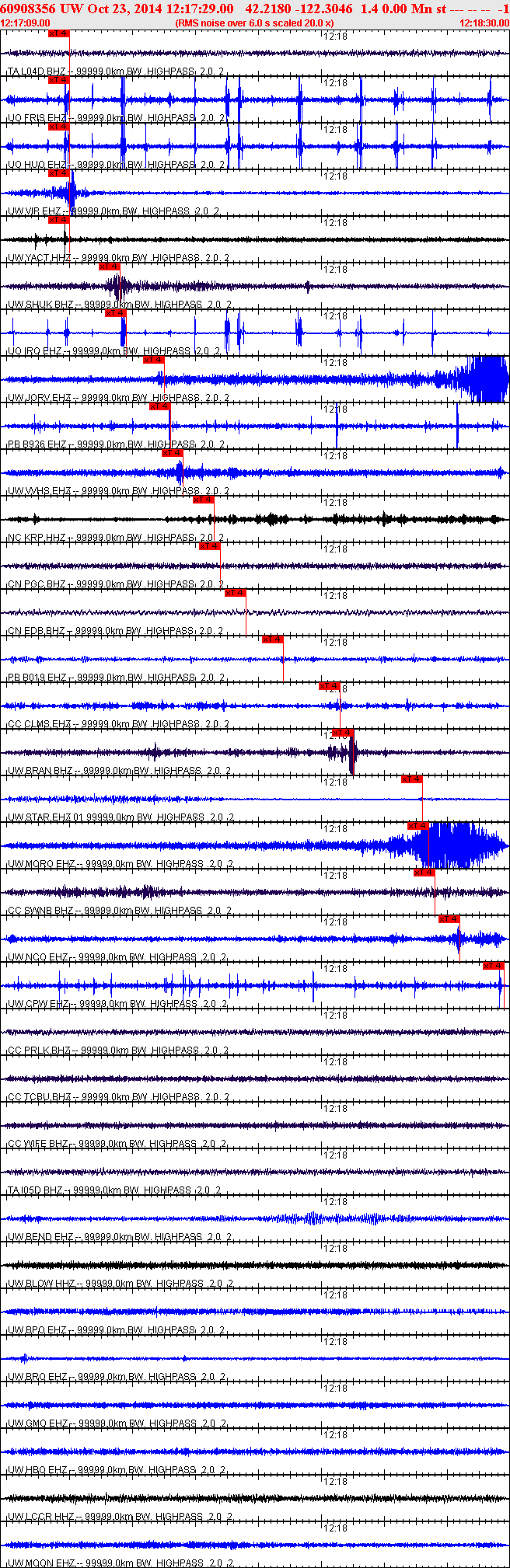Click the 12:18 minute tick on UW BEND trace

(x=336, y=1201)
